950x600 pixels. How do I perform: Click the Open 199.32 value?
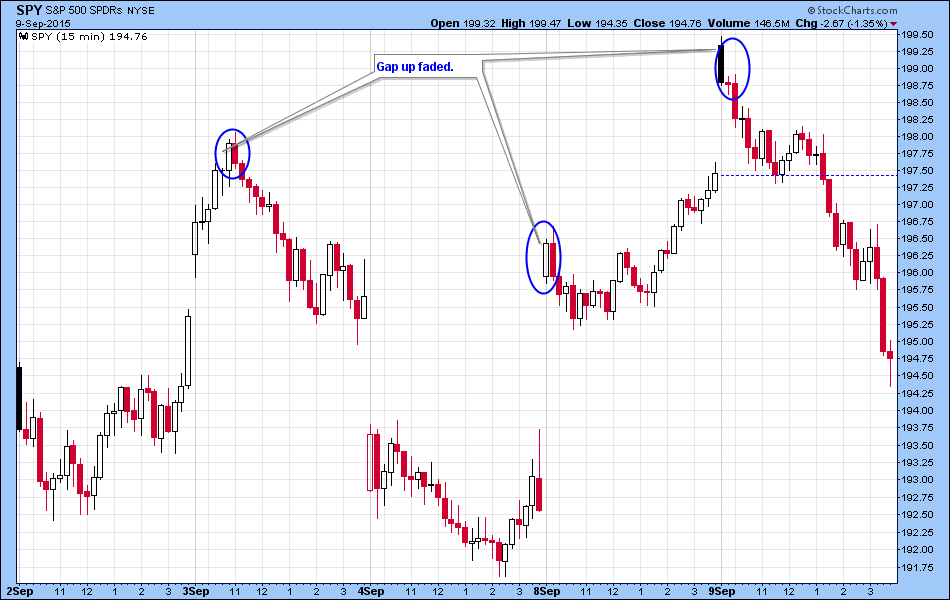pos(463,24)
